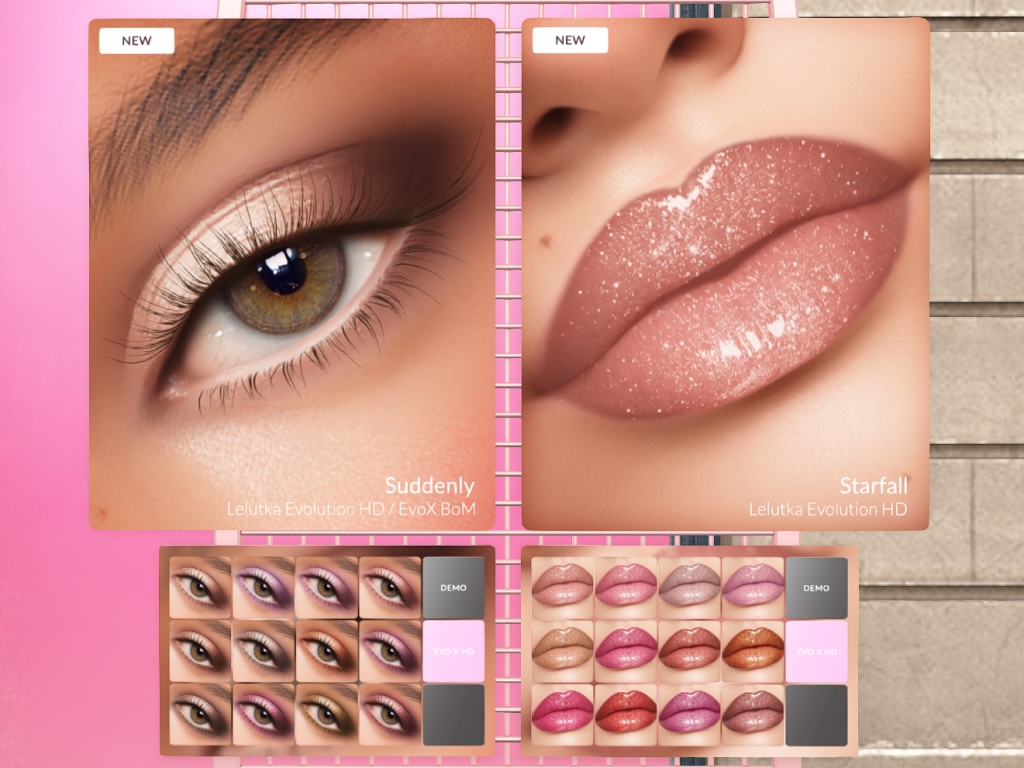Select the golden tan lip swatch in second row
The width and height of the screenshot is (1024, 768).
(x=562, y=651)
